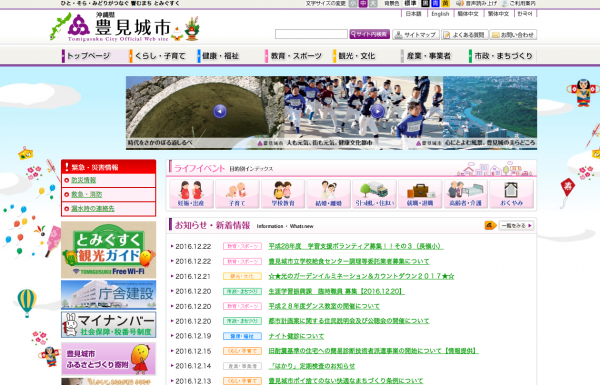Screen dimensions: 600x385
Task: Click the サイト内検索 search button
Action: [x=369, y=34]
